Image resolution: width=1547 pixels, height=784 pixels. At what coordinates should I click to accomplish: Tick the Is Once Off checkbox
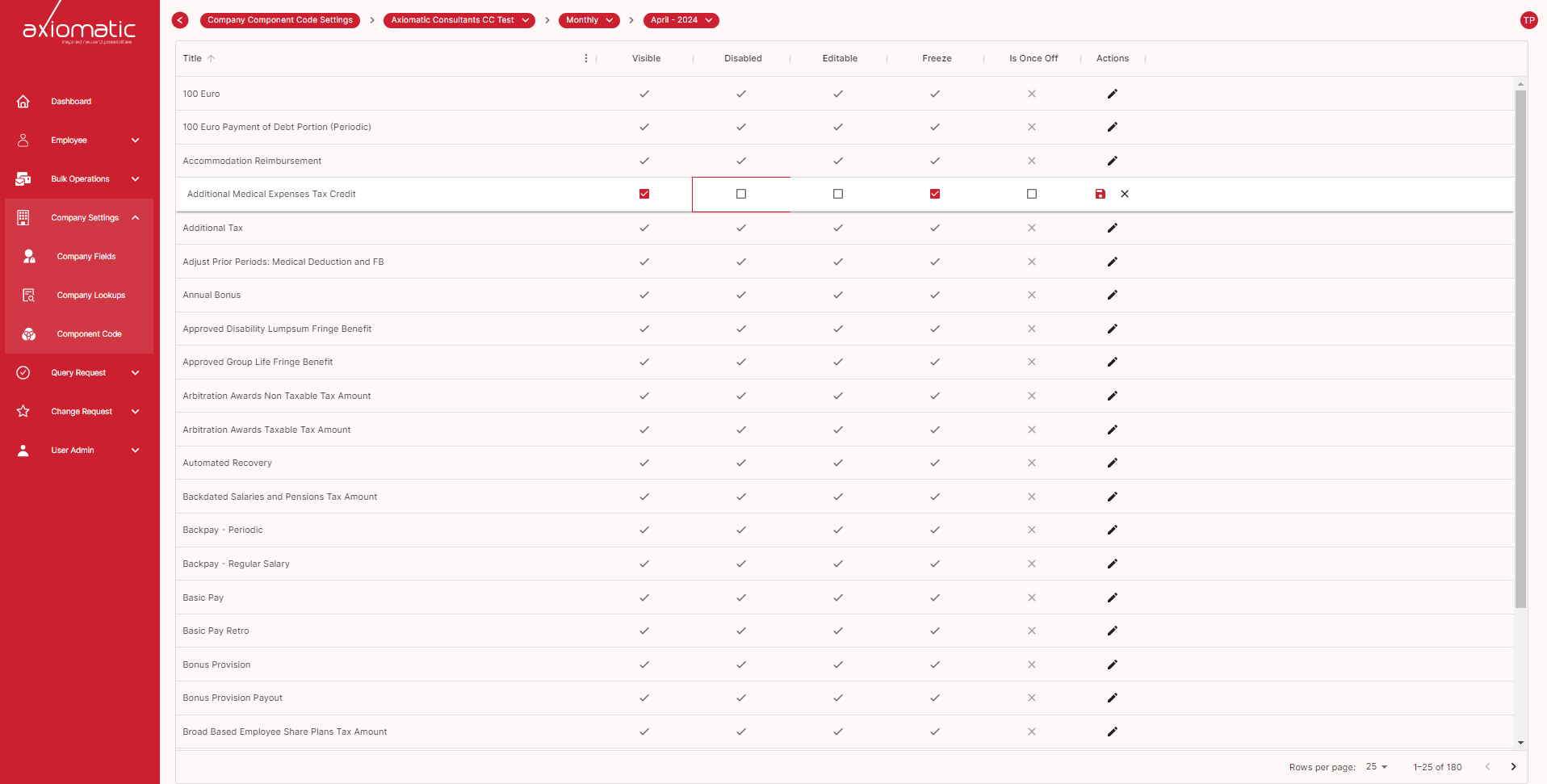[1032, 194]
